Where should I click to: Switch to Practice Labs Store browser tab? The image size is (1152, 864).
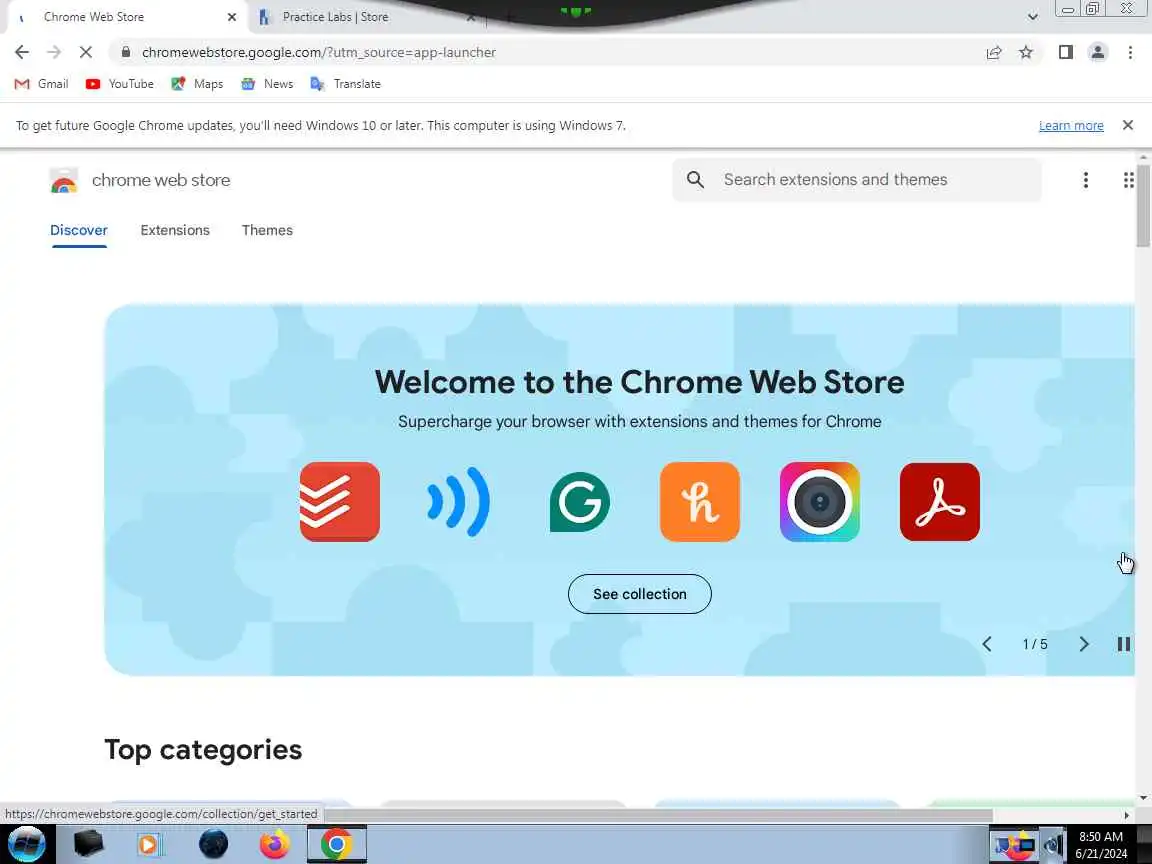click(361, 17)
